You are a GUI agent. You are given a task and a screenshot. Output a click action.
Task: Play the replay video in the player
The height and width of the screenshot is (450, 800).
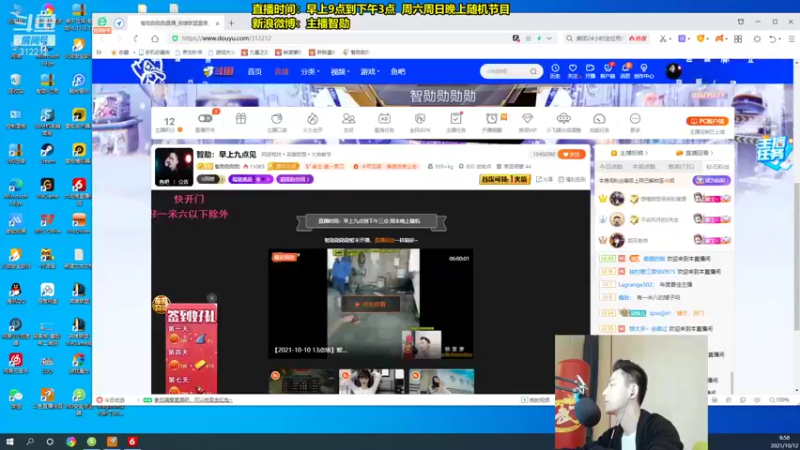[x=371, y=304]
